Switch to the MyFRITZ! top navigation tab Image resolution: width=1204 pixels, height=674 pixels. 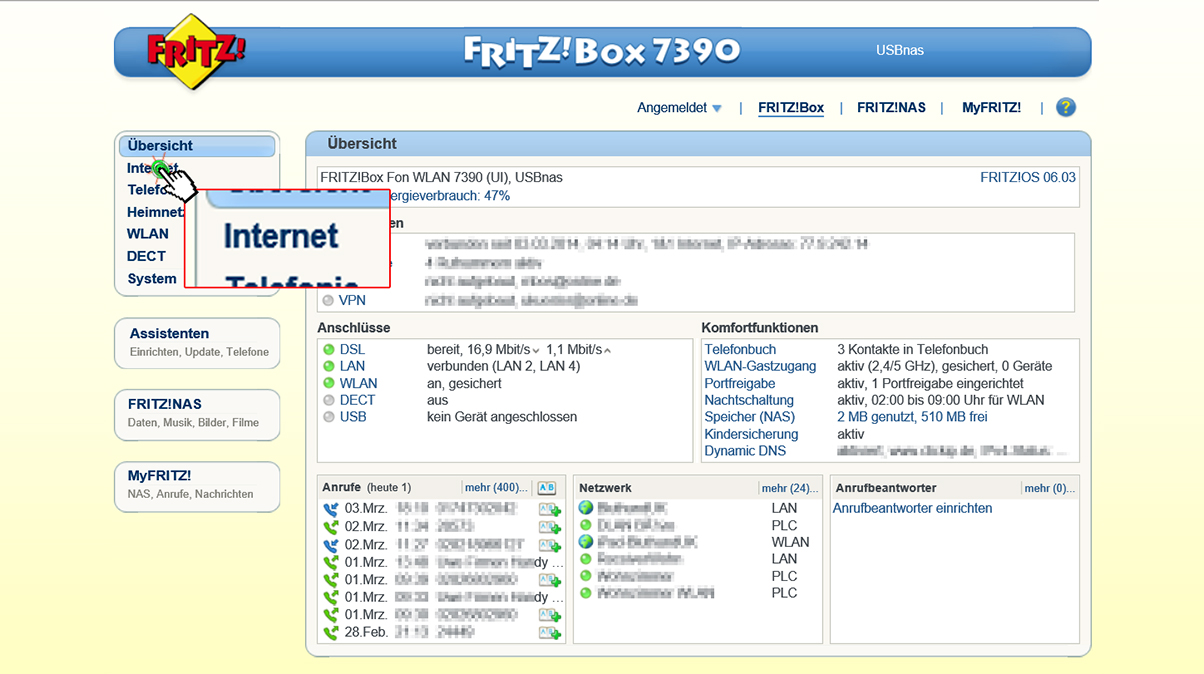pos(991,108)
